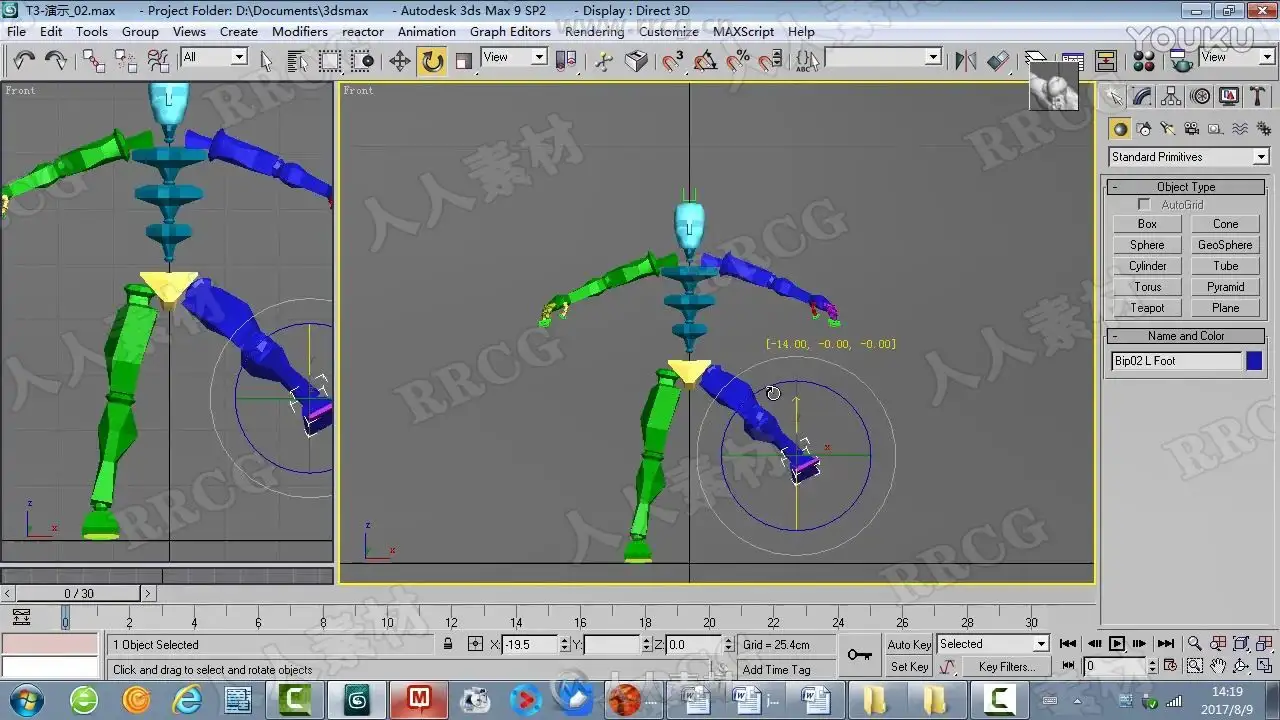Screen dimensions: 1280x720
Task: Open the Utilities hammer panel
Action: (x=1258, y=97)
